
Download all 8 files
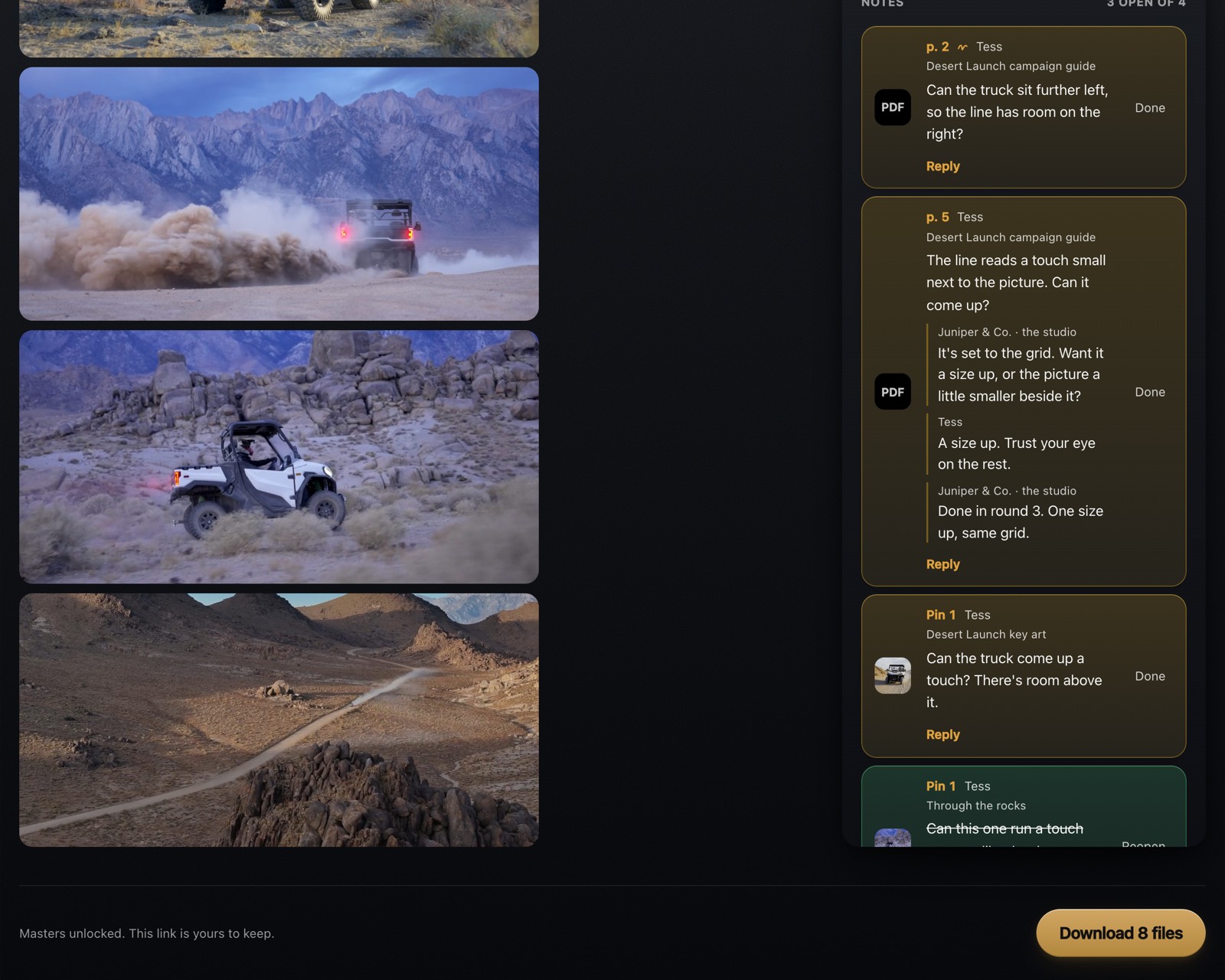tap(1121, 933)
